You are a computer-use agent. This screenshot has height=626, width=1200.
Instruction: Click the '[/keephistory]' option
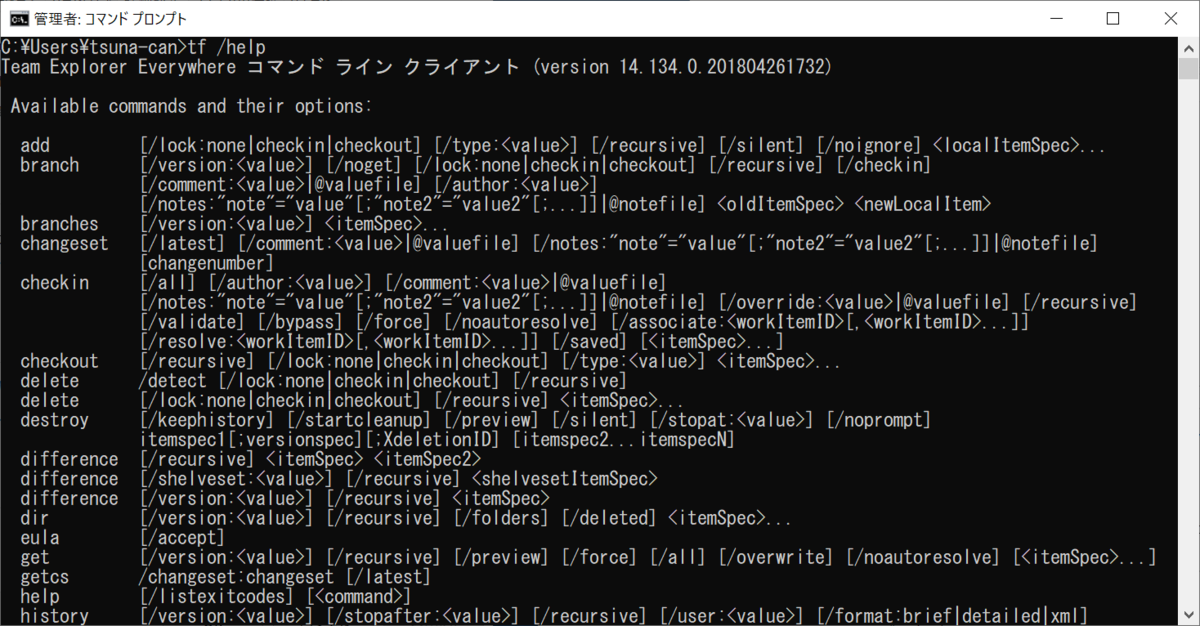click(208, 420)
